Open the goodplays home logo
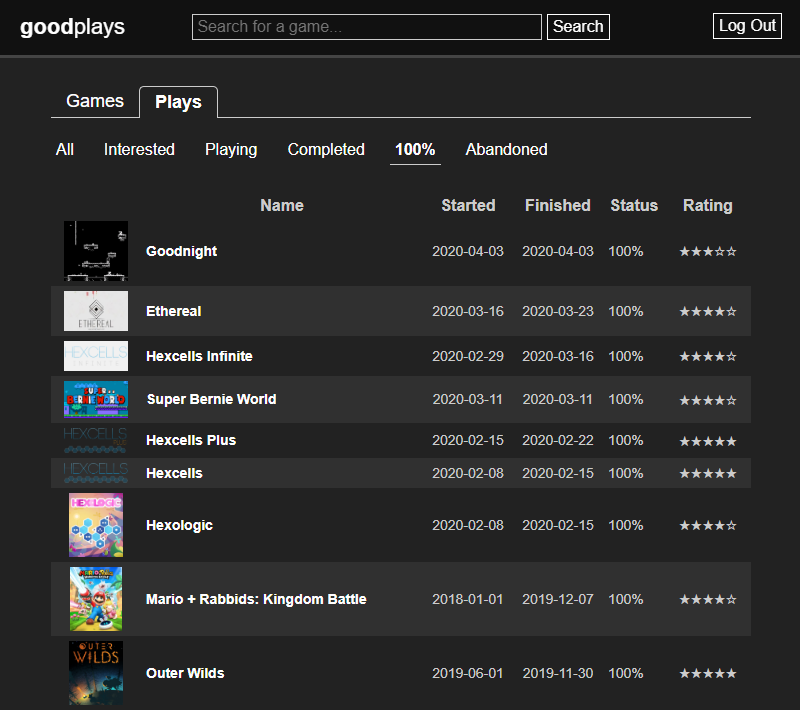800x710 pixels. tap(72, 27)
